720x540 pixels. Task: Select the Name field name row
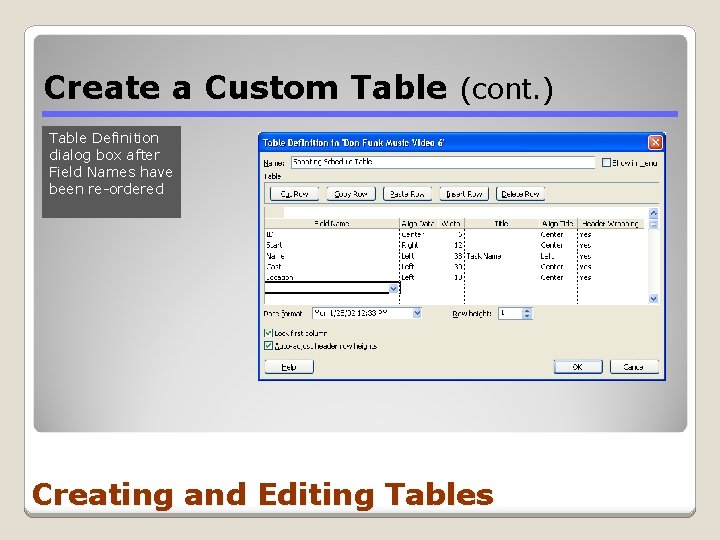pos(332,256)
